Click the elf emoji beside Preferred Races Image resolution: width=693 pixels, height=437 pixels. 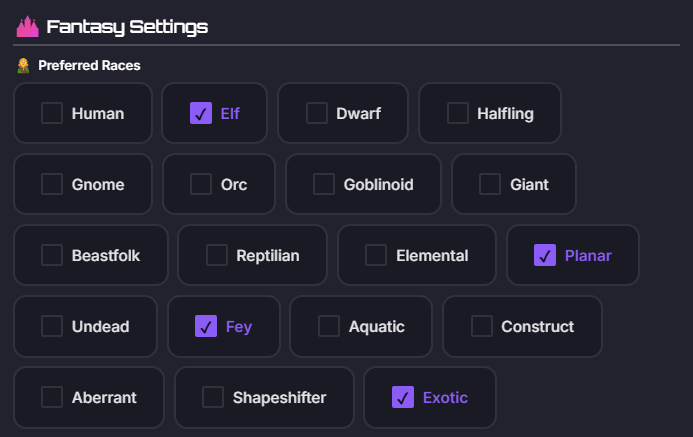23,65
